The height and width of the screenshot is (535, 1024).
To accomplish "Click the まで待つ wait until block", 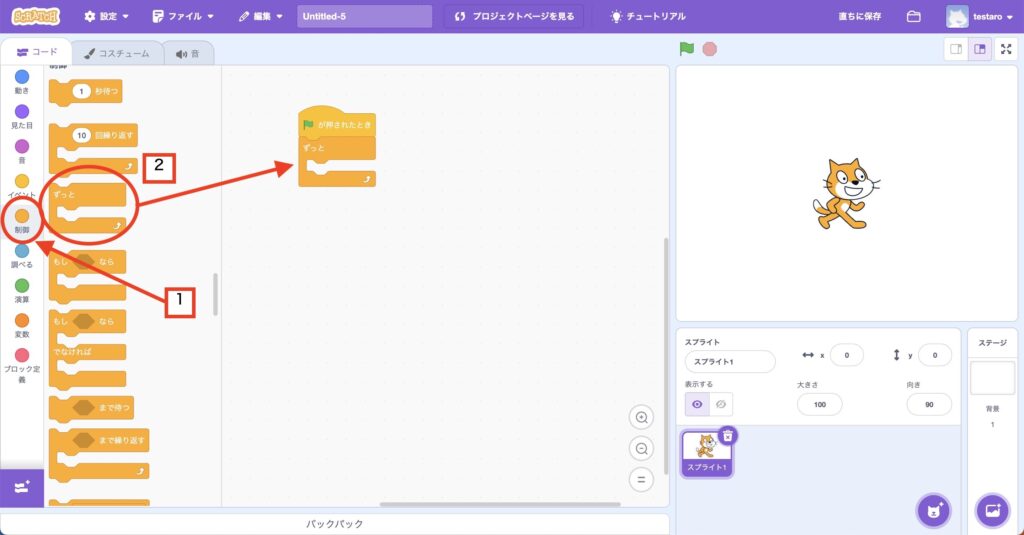I will pos(91,408).
